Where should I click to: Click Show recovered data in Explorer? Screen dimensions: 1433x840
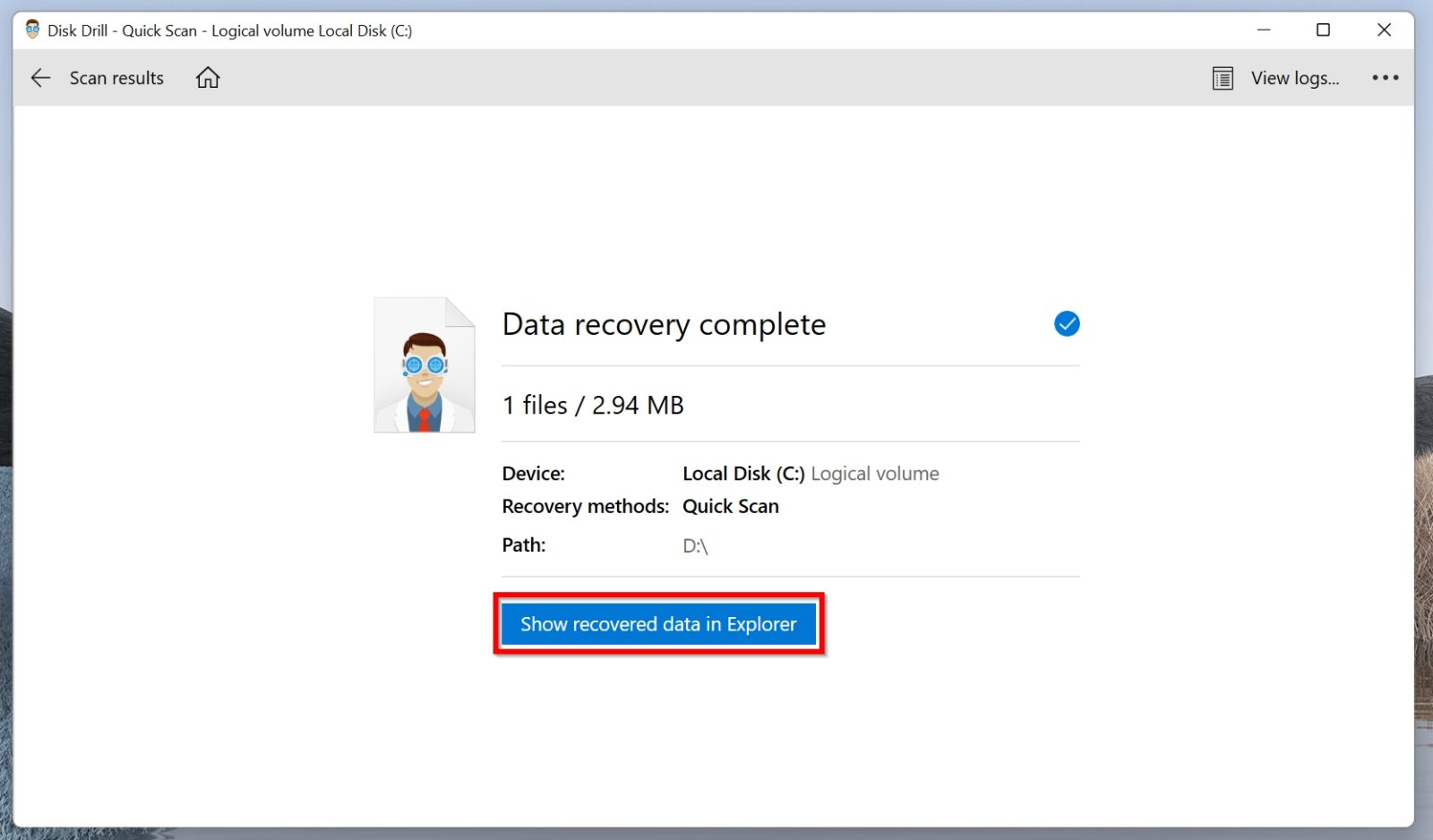[657, 624]
